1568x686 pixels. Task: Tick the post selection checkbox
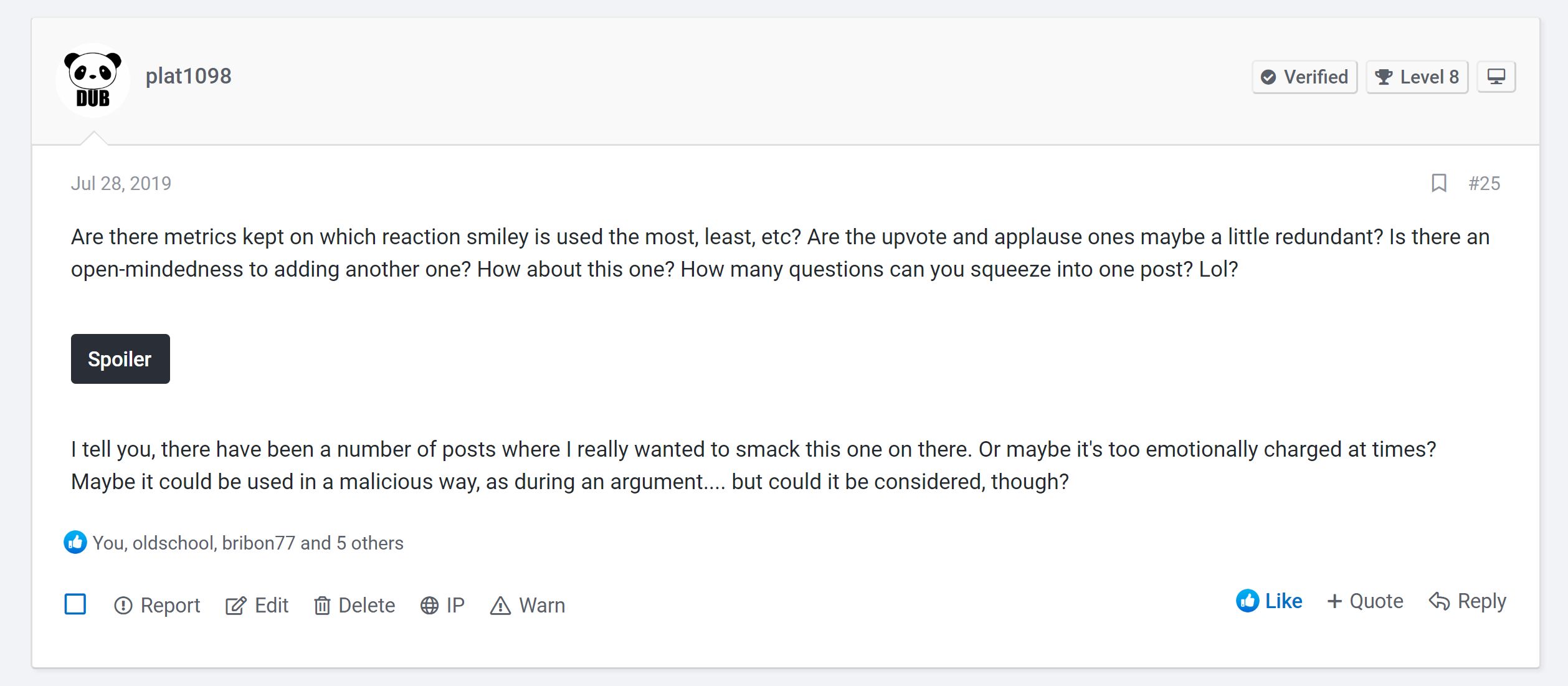[x=75, y=604]
